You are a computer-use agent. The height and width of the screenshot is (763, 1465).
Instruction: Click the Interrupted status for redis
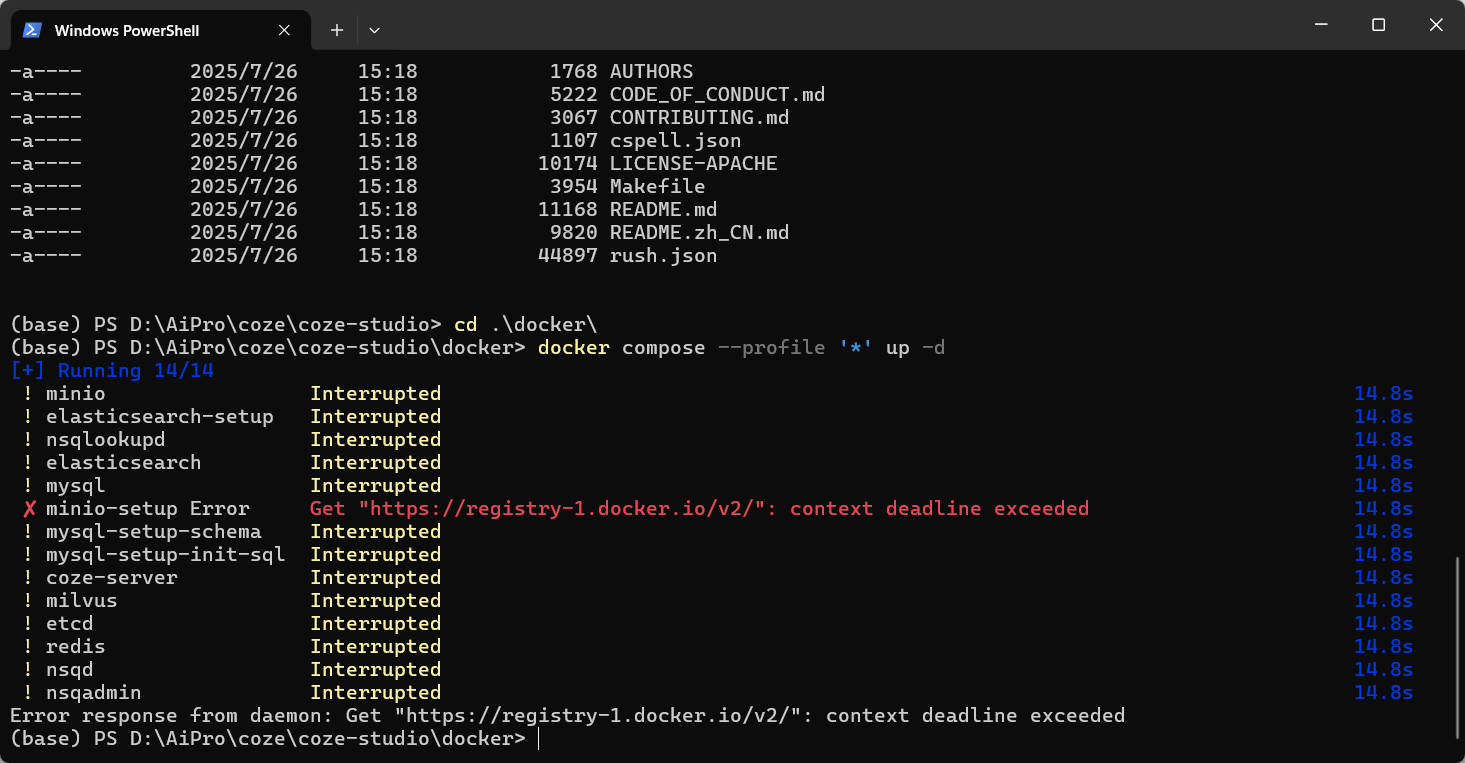pos(375,647)
